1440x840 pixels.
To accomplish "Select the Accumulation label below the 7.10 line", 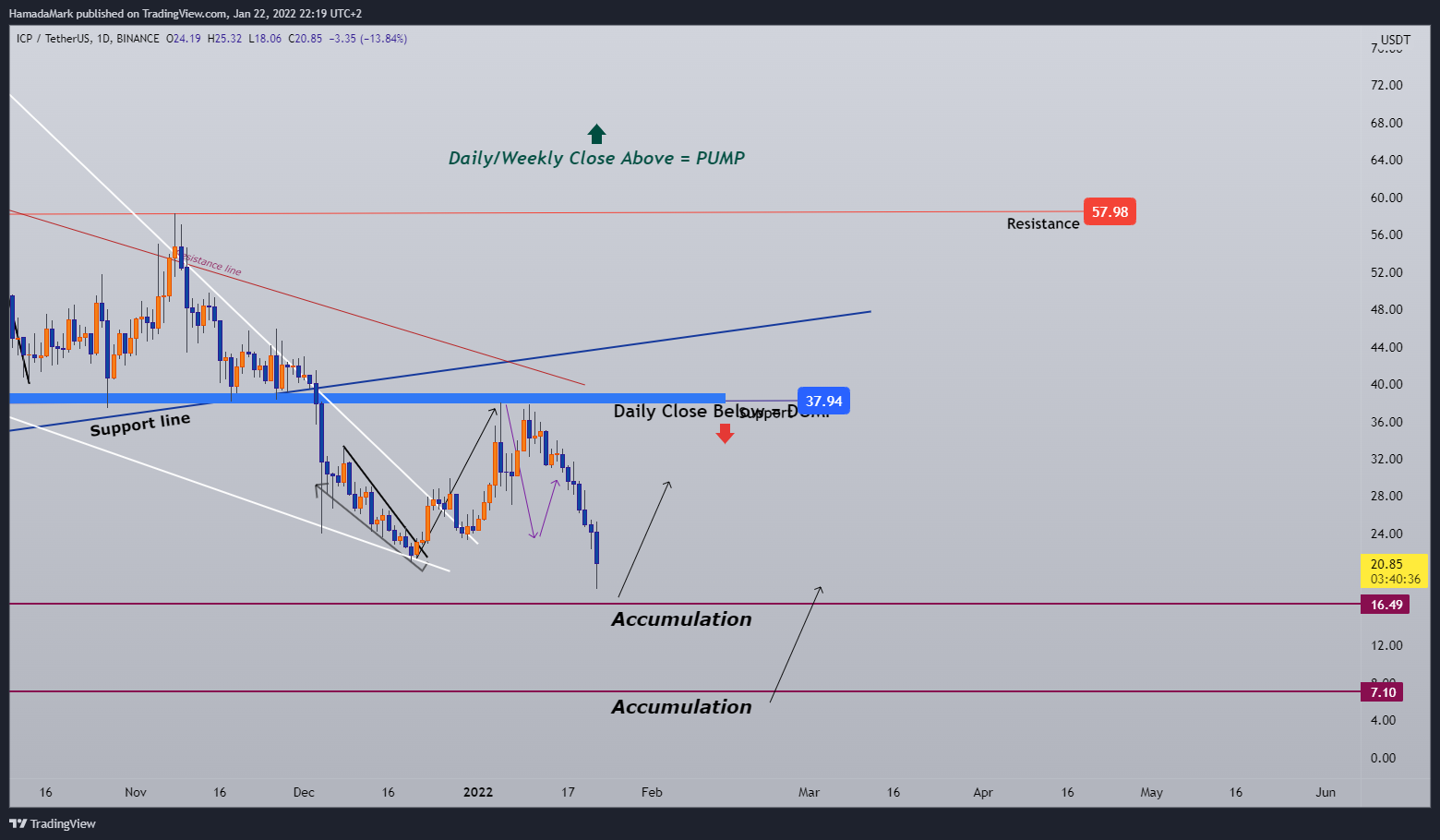I will [x=681, y=707].
